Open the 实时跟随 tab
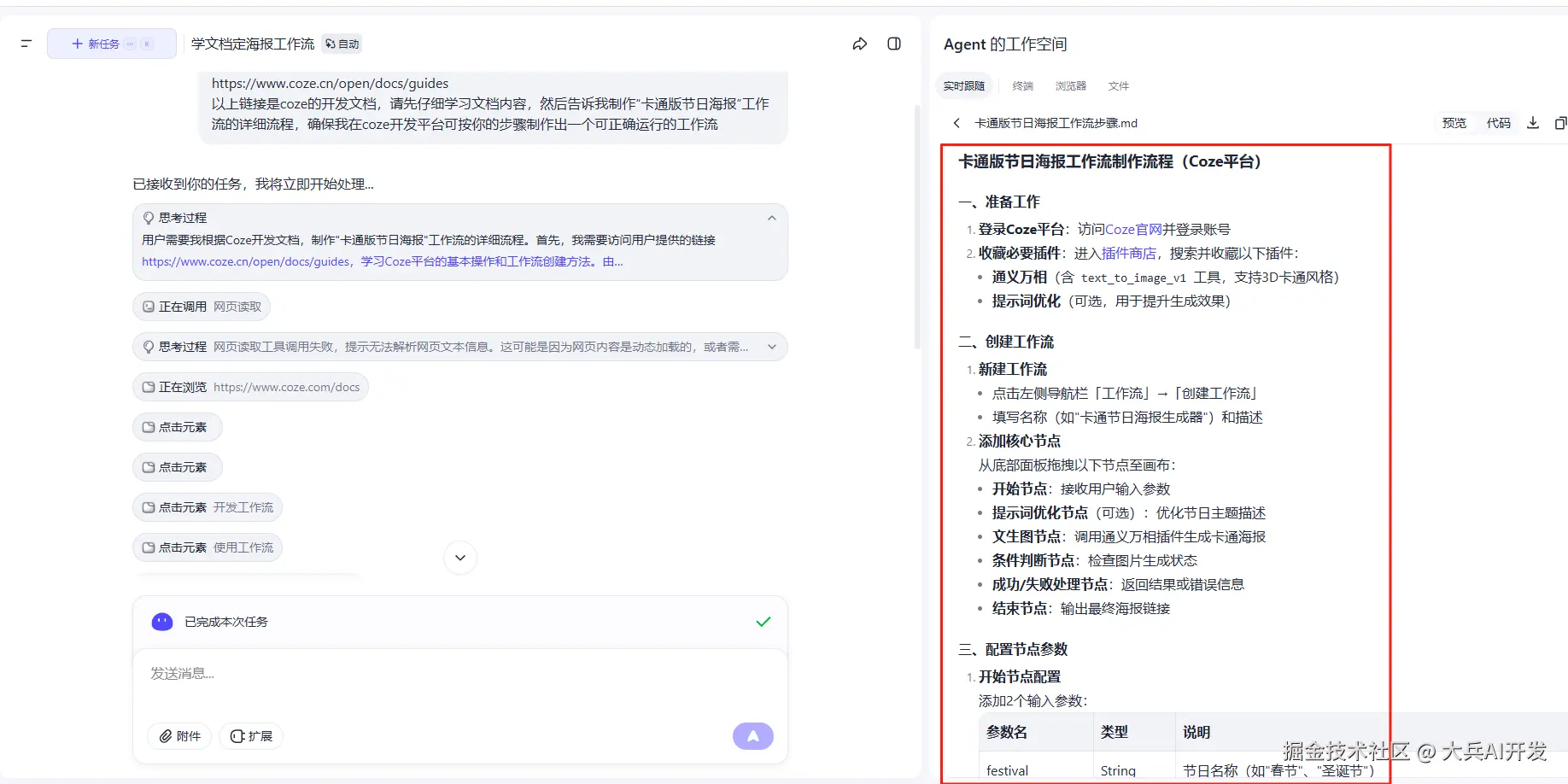Viewport: 1568px width, 784px height. tap(964, 85)
